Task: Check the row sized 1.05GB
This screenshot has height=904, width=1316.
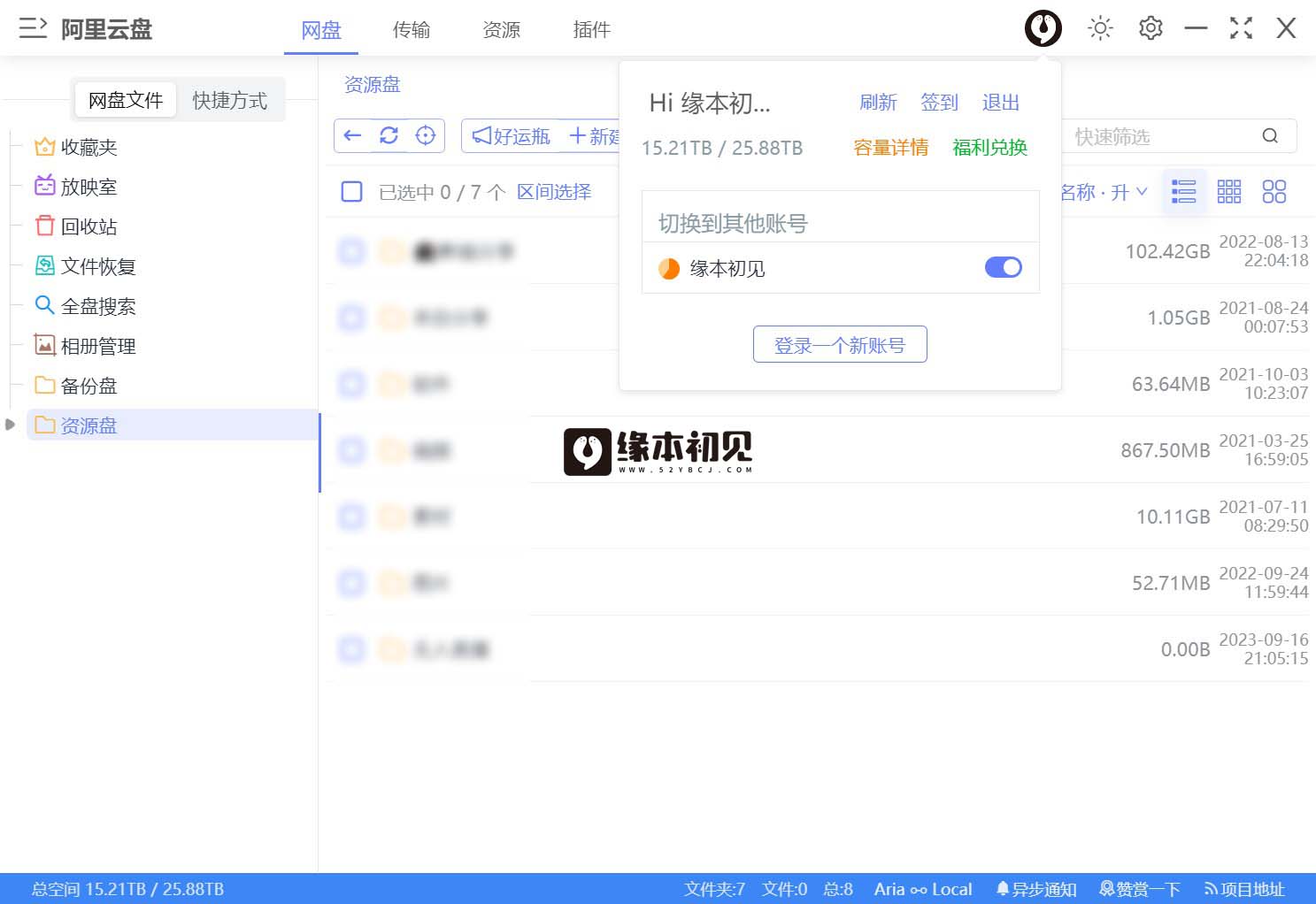Action: click(351, 318)
